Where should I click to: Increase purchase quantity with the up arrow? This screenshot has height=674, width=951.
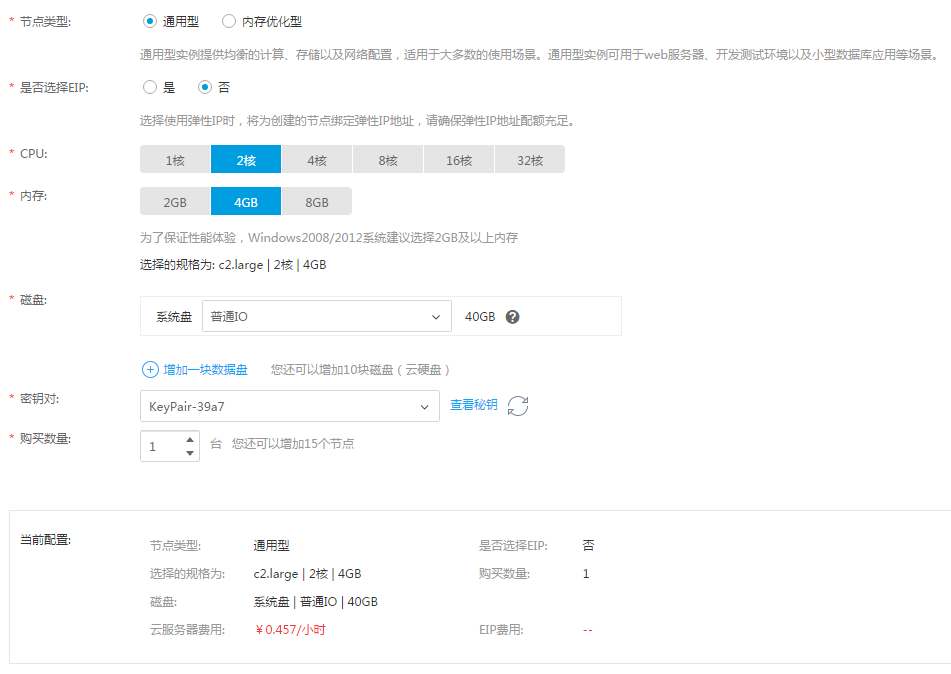point(190,439)
